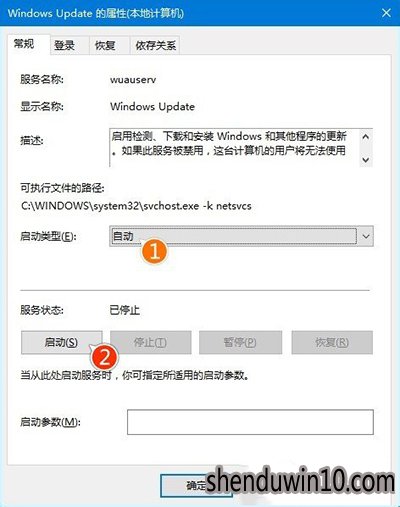
Task: Click the orange number 1 marker
Action: point(154,251)
